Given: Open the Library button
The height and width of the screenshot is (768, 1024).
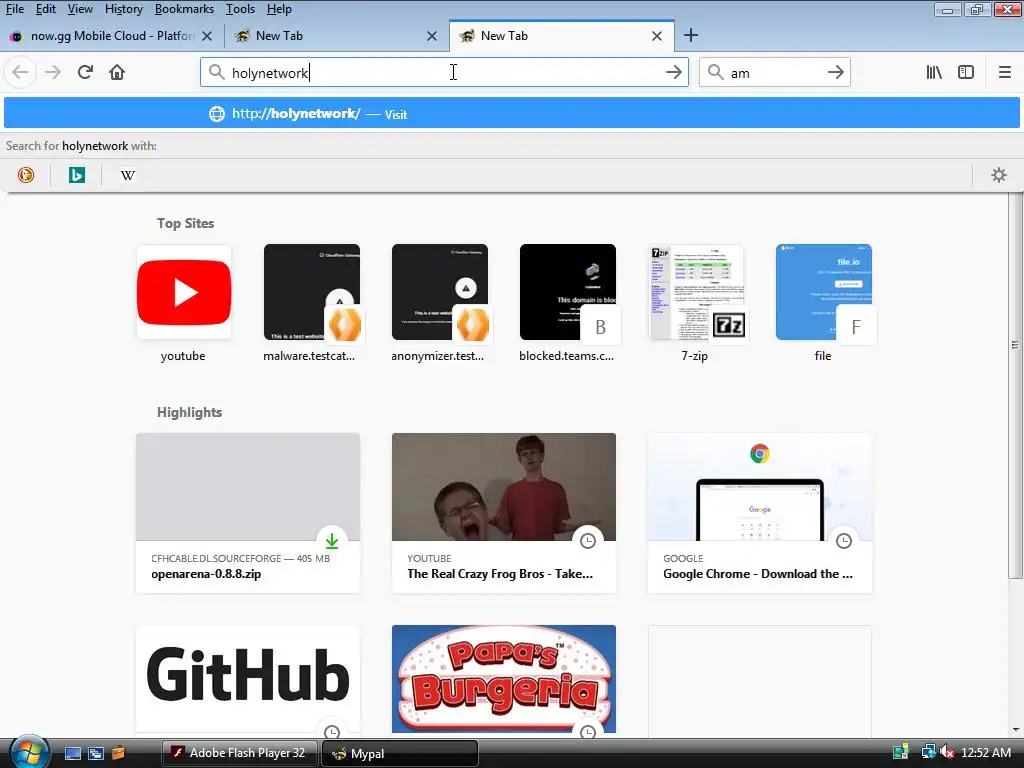Looking at the screenshot, I should pyautogui.click(x=934, y=72).
